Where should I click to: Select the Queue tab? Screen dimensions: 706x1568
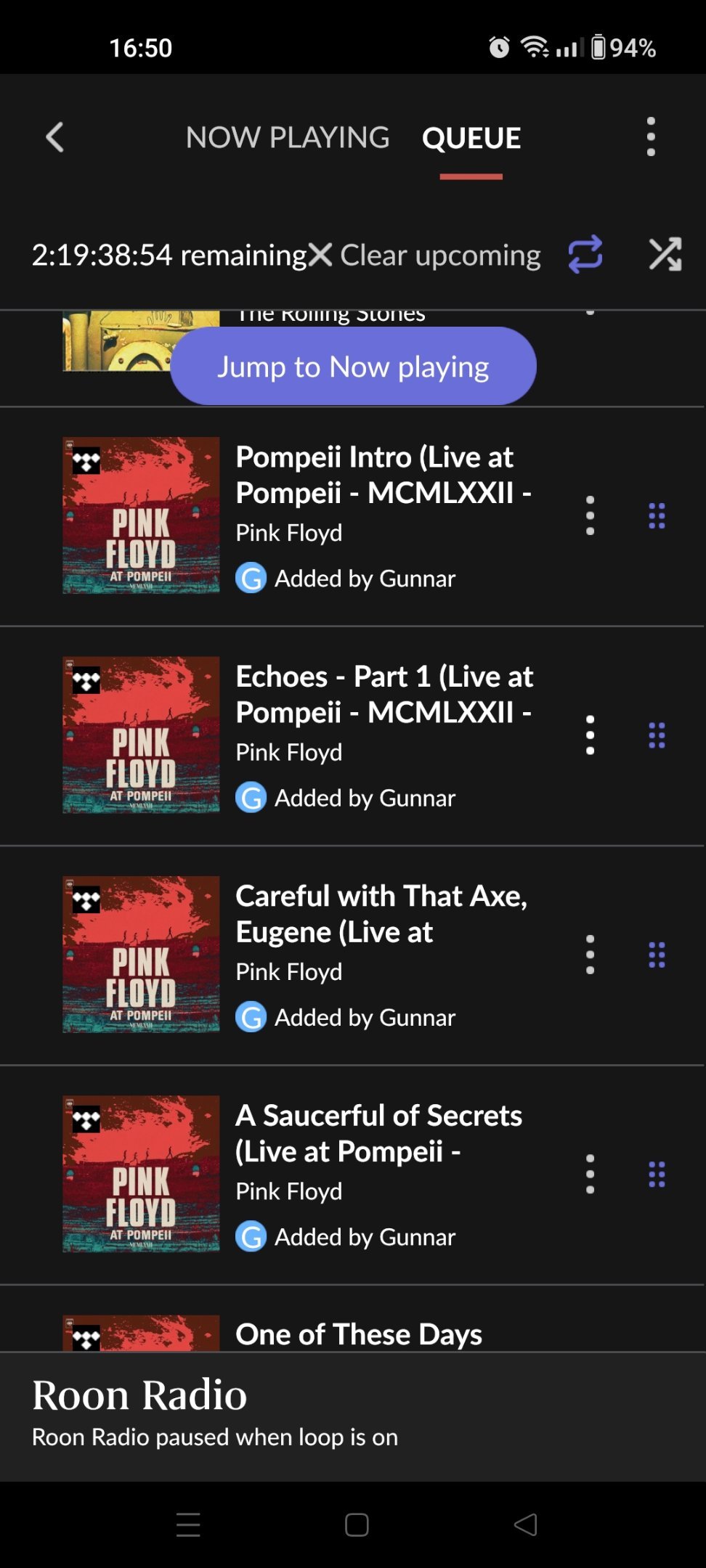coord(471,138)
